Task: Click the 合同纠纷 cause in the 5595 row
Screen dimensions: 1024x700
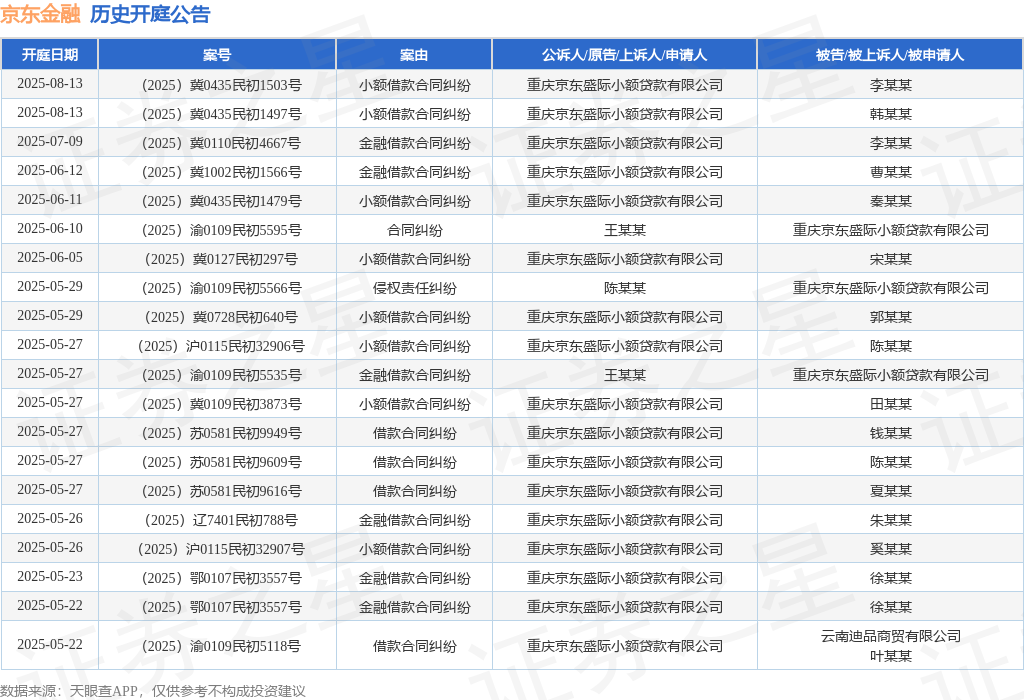Action: tap(414, 230)
